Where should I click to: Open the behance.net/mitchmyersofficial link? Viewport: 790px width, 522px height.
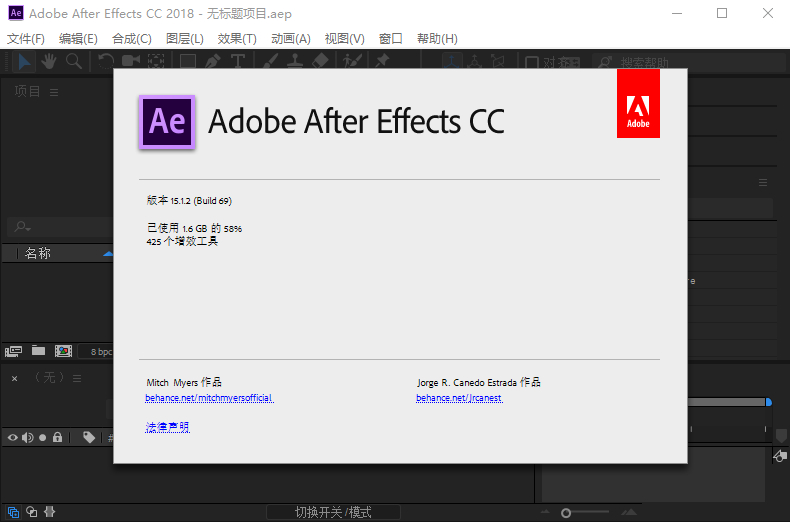point(209,398)
